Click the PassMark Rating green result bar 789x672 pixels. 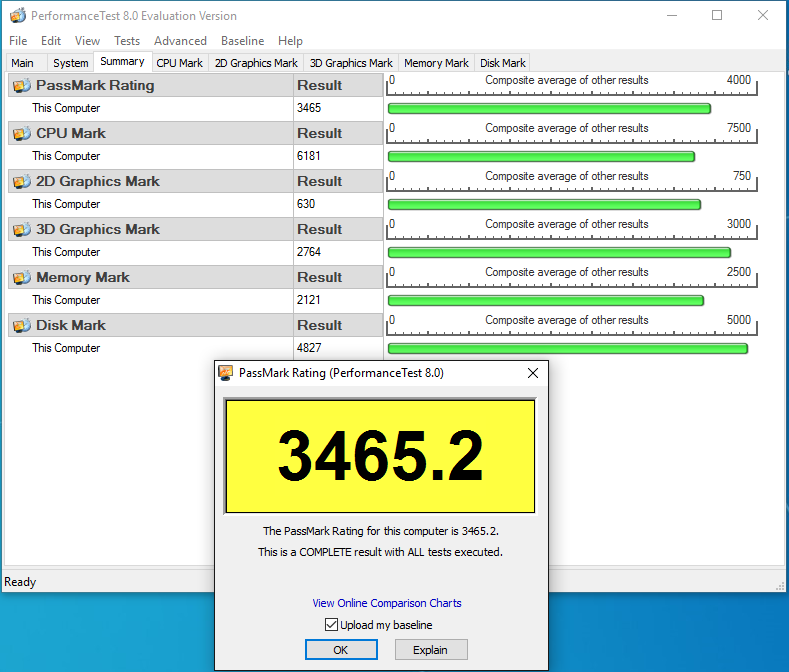pos(549,108)
